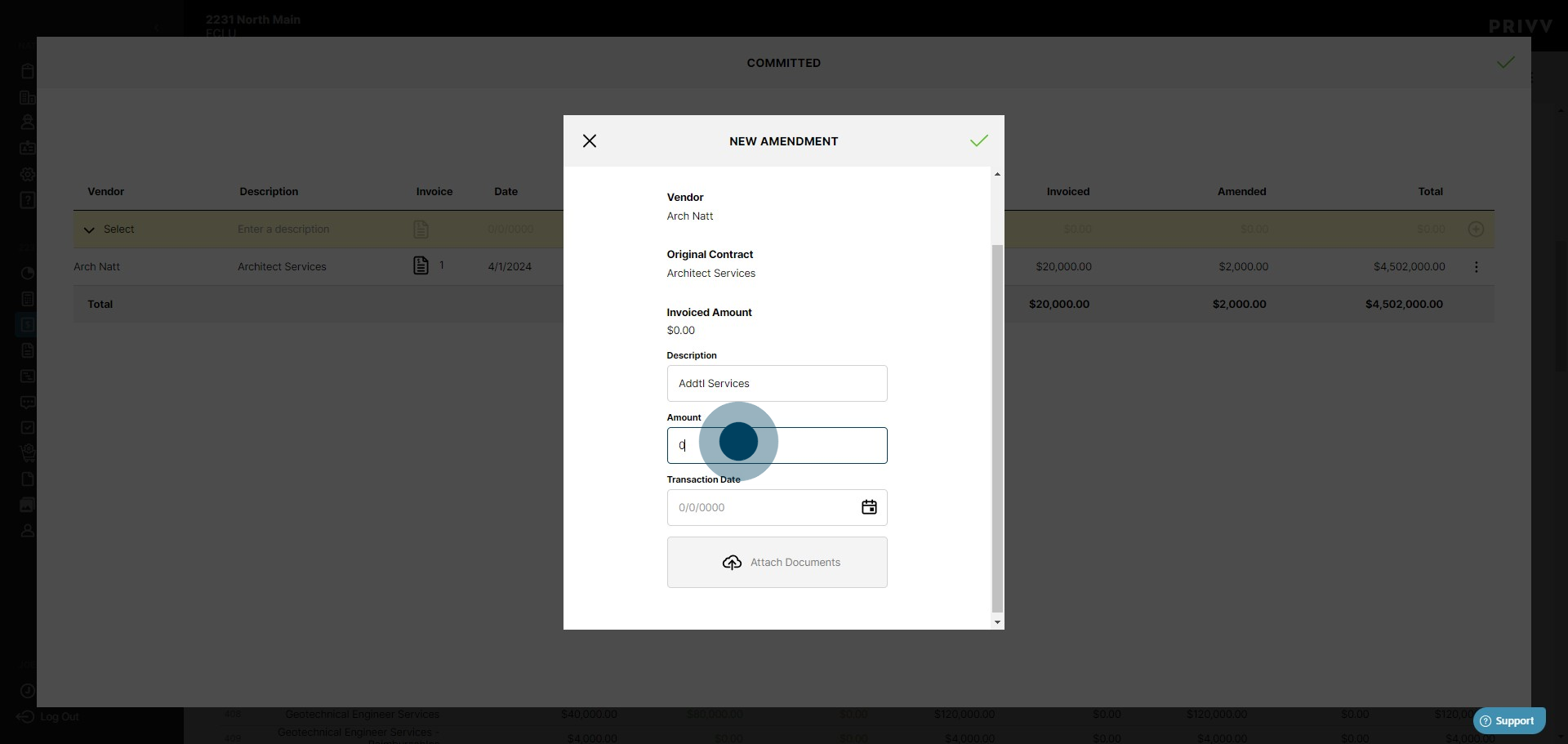Focus the Description field containing Addtl Services
Image resolution: width=1568 pixels, height=744 pixels.
pyautogui.click(x=777, y=383)
